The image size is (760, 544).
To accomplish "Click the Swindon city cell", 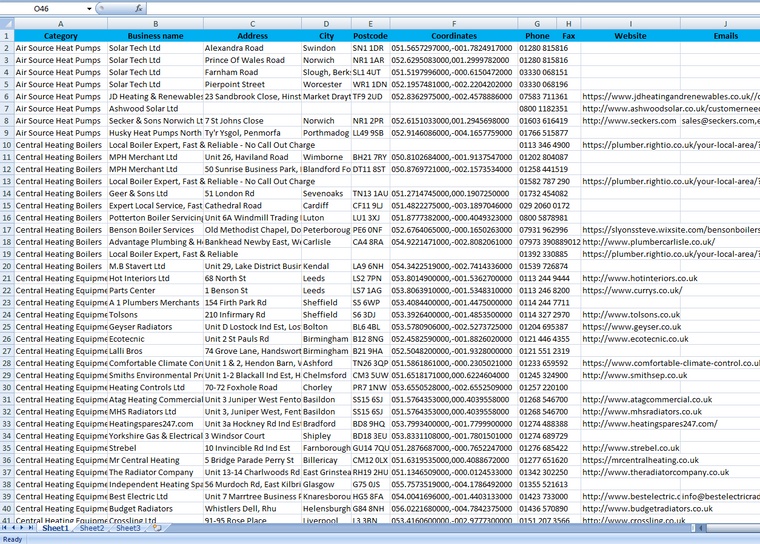I will pos(326,48).
